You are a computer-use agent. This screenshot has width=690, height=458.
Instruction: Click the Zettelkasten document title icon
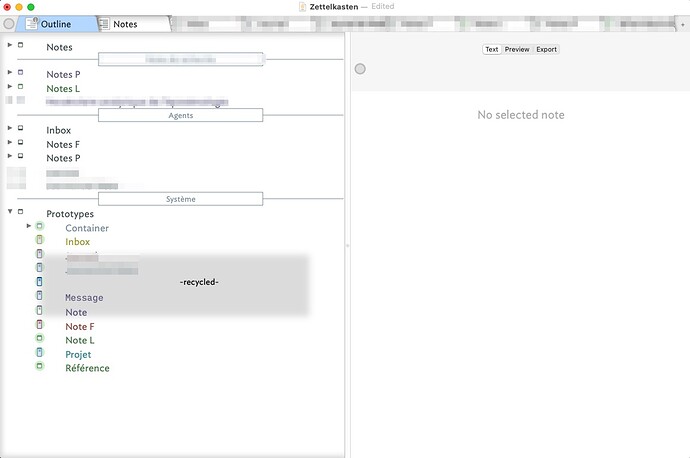click(x=302, y=7)
